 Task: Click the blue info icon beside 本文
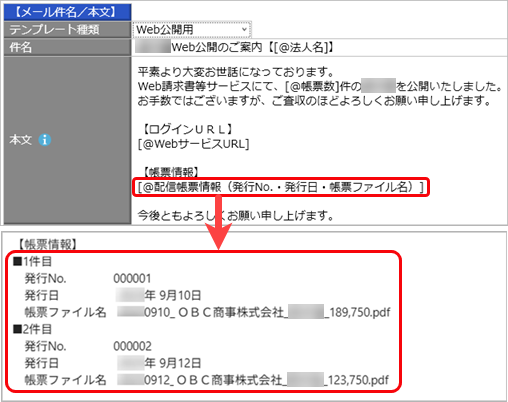[x=45, y=140]
